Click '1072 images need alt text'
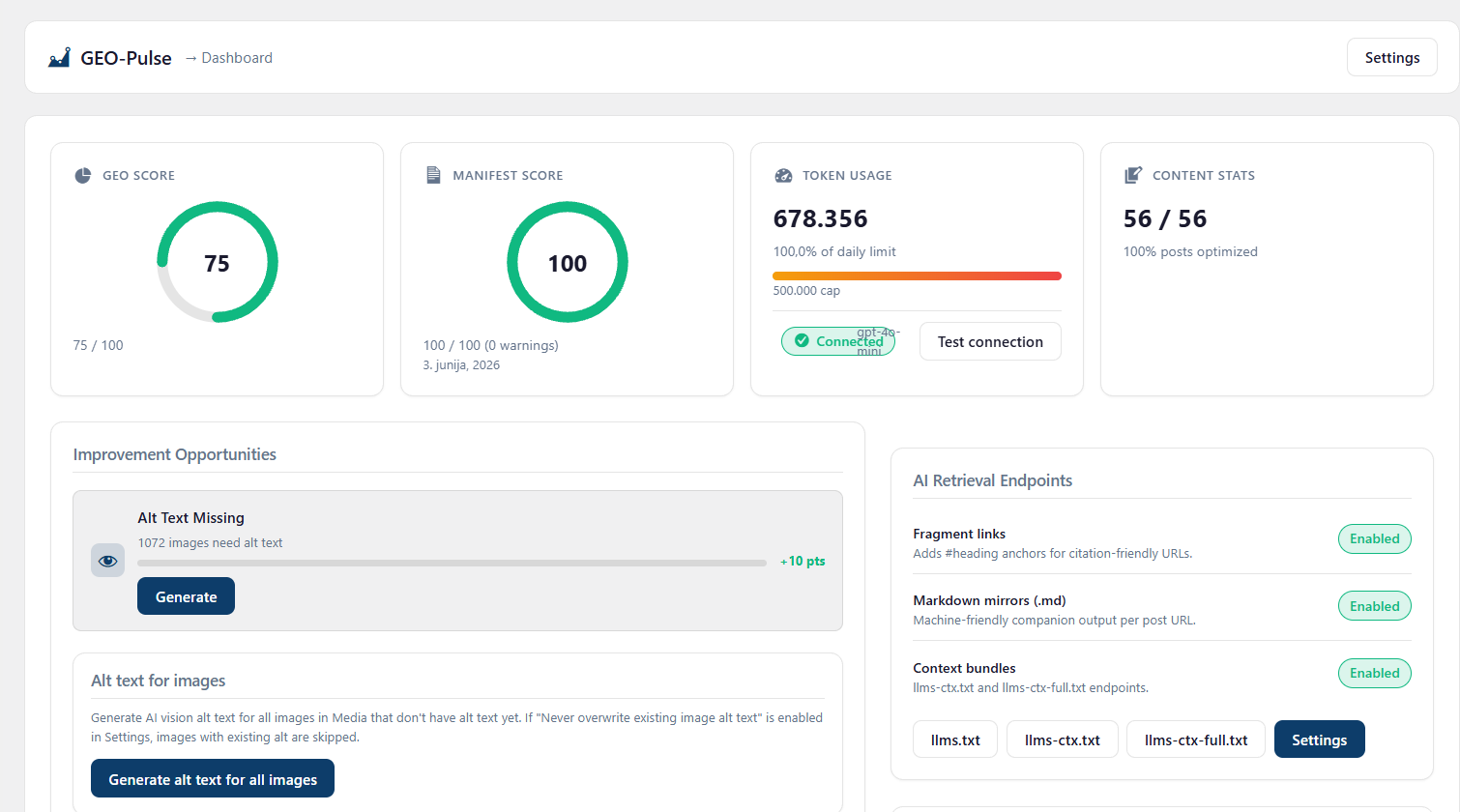1460x812 pixels. point(210,542)
